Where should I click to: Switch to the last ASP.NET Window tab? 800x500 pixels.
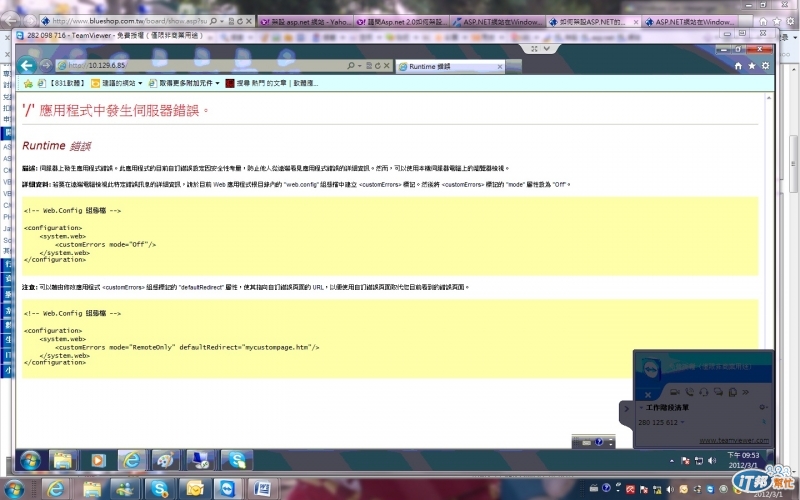(x=690, y=21)
